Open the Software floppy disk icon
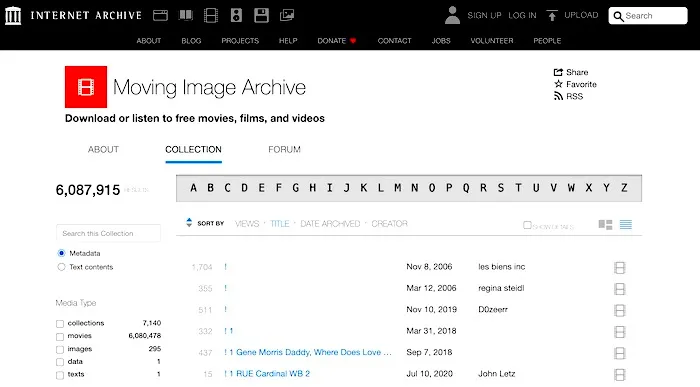 click(x=262, y=16)
